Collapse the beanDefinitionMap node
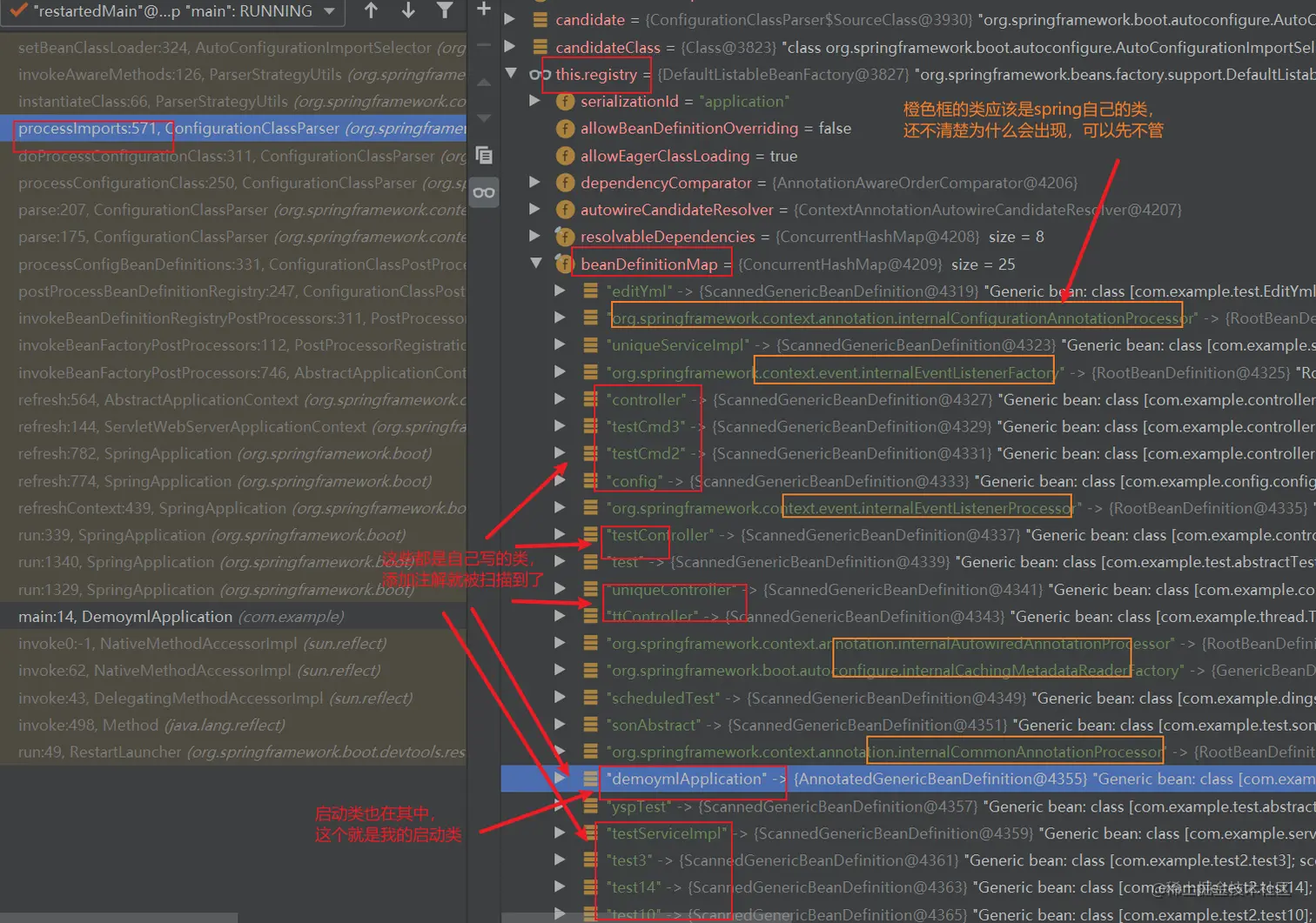 click(x=536, y=264)
